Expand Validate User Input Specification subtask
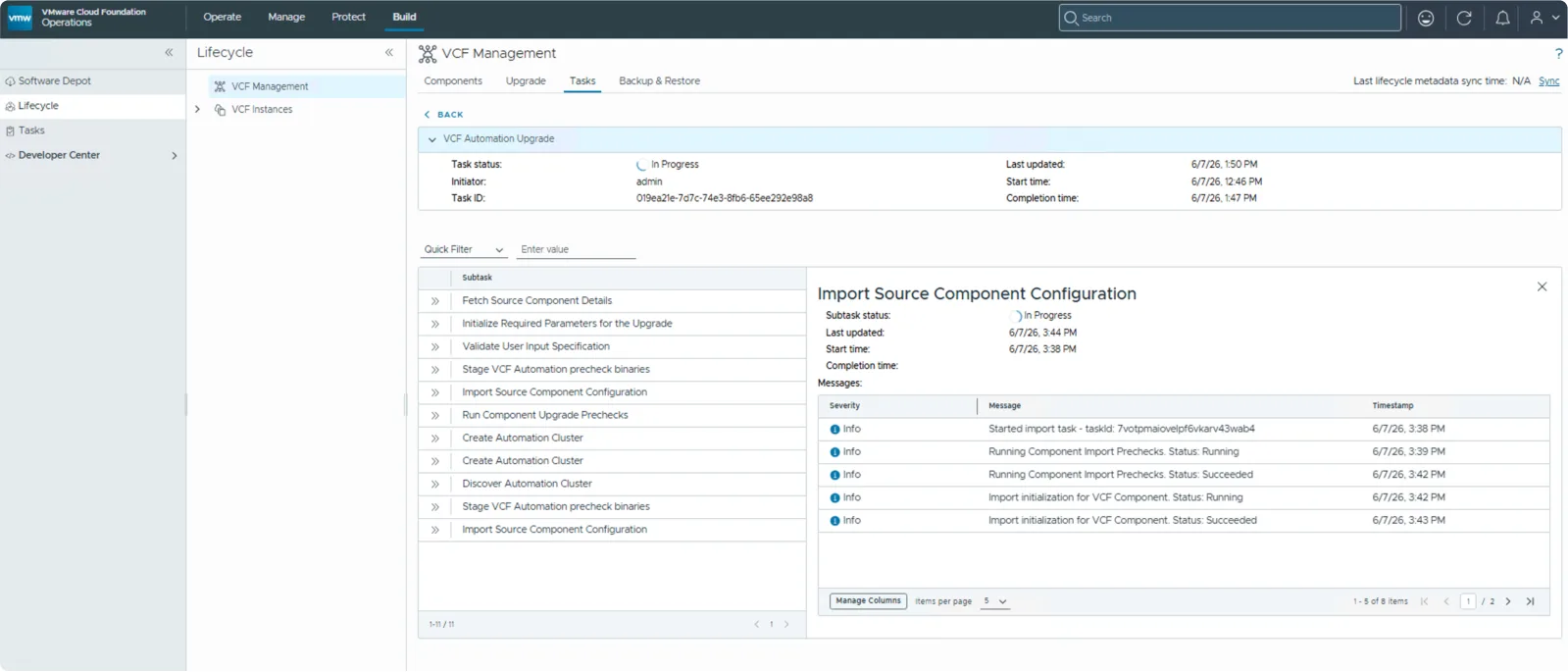The height and width of the screenshot is (672, 1568). 434,347
